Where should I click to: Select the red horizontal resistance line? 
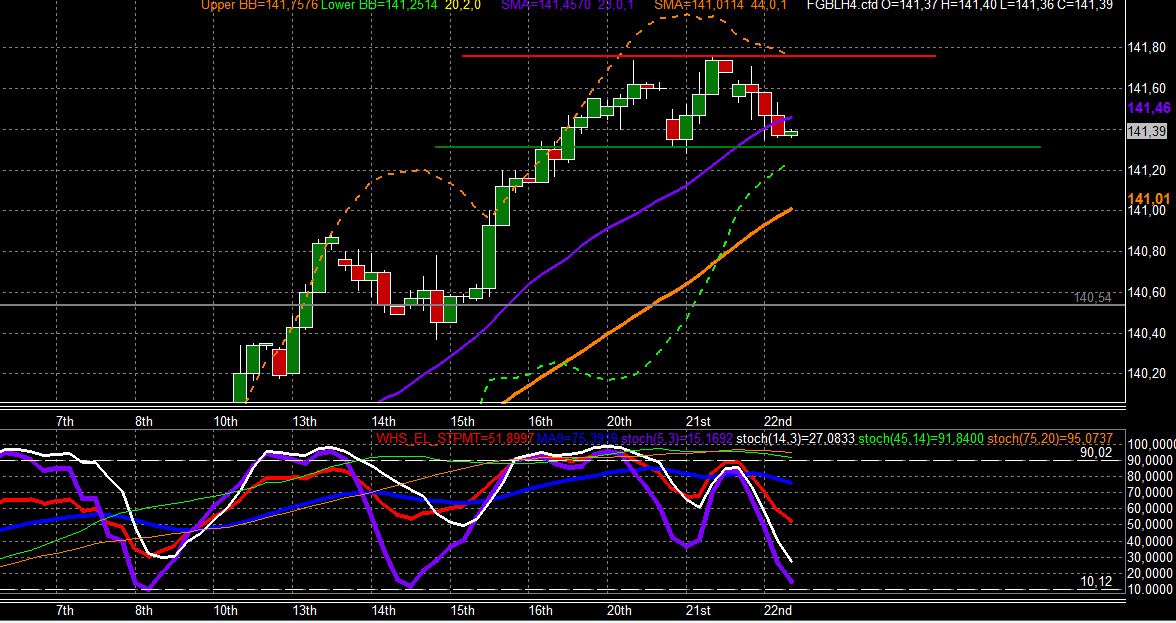coord(698,56)
